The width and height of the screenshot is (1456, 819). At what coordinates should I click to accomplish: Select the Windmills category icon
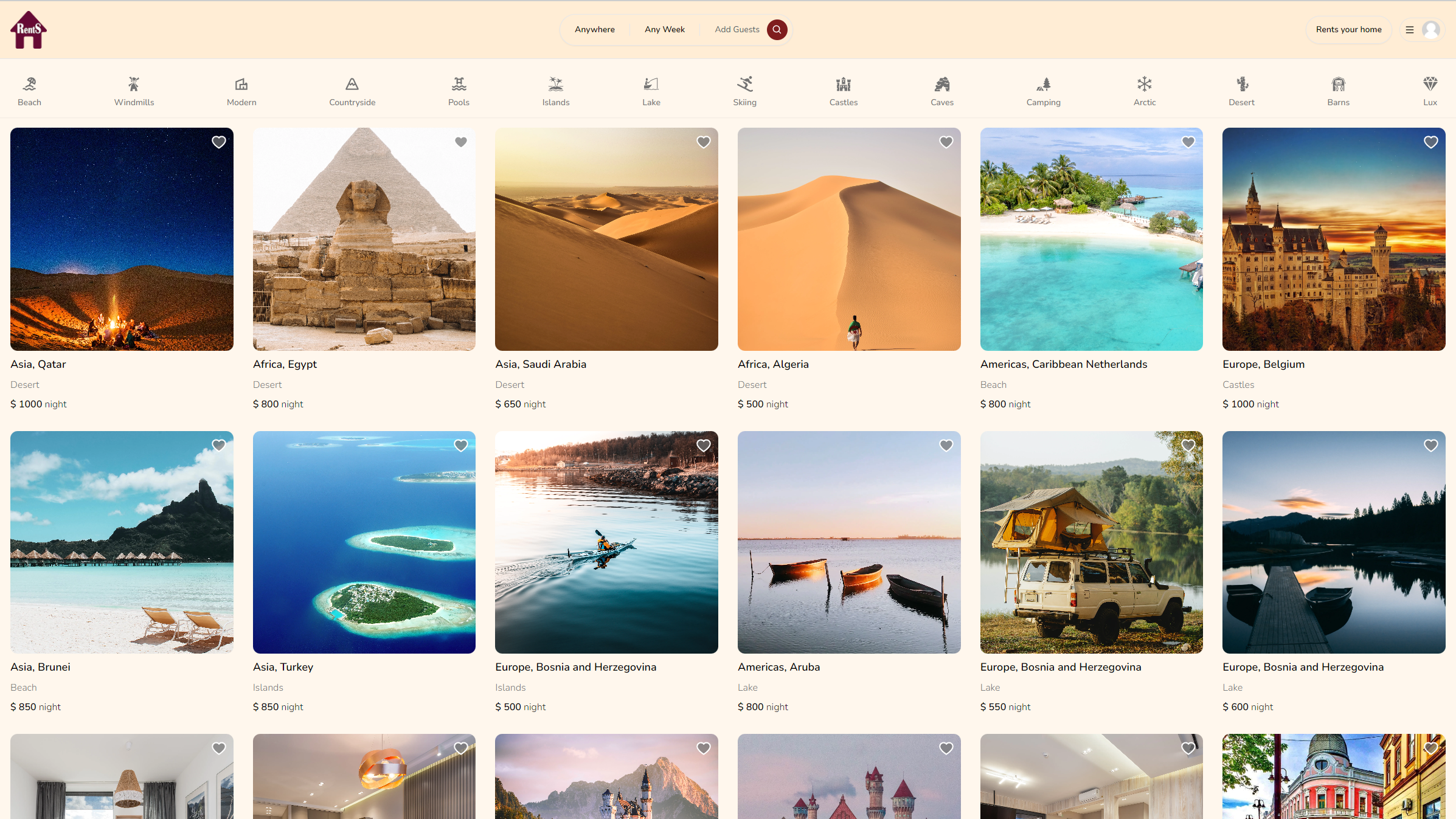pos(134,84)
